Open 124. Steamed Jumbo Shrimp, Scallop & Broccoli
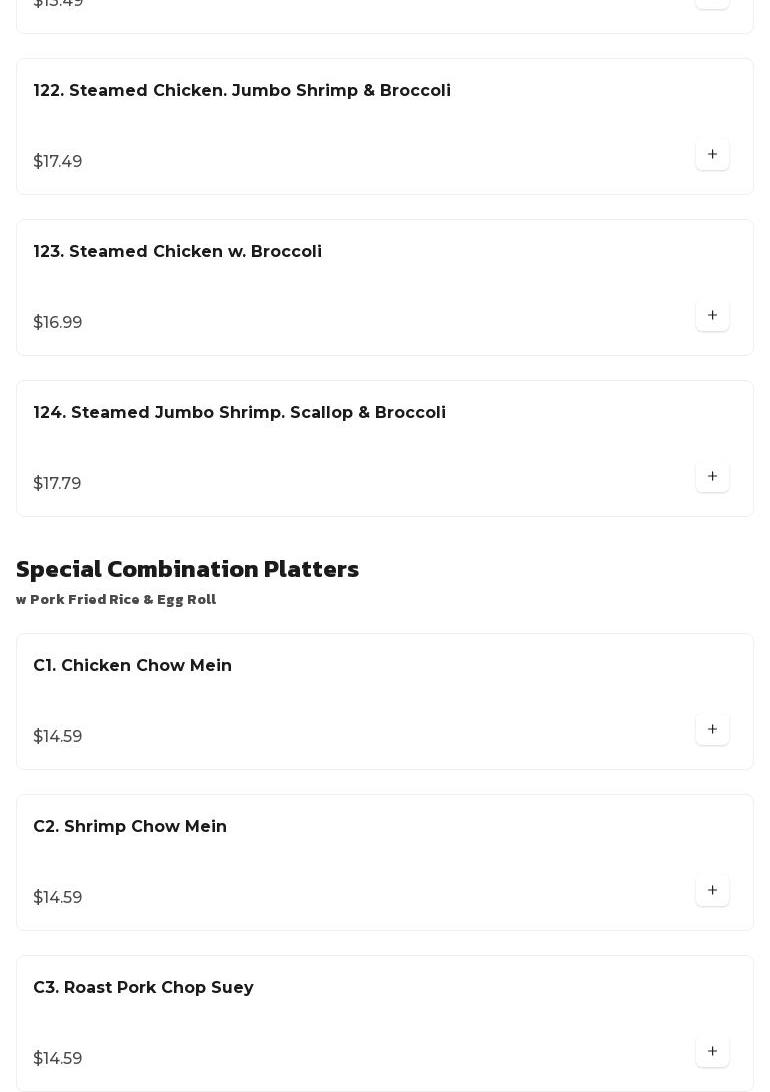The width and height of the screenshot is (770, 1092). click(x=240, y=413)
